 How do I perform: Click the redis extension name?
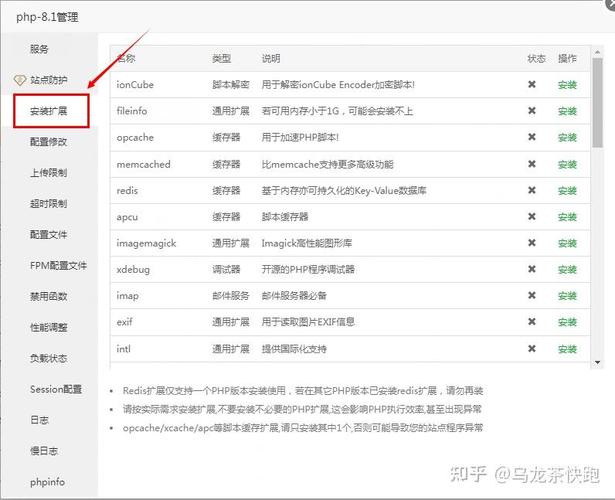(x=127, y=191)
